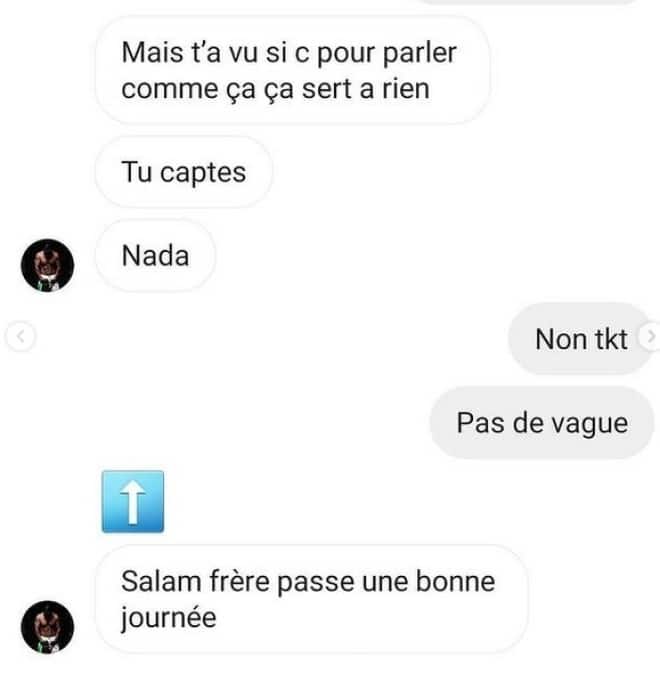Click the blue up arrow emoji
Viewport: 660px width, 674px height.
132,502
